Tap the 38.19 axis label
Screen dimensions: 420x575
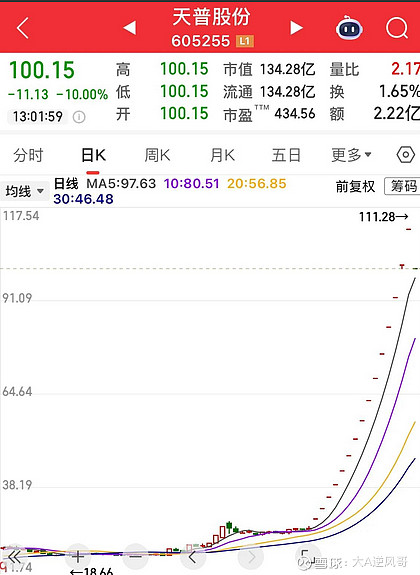tap(17, 485)
